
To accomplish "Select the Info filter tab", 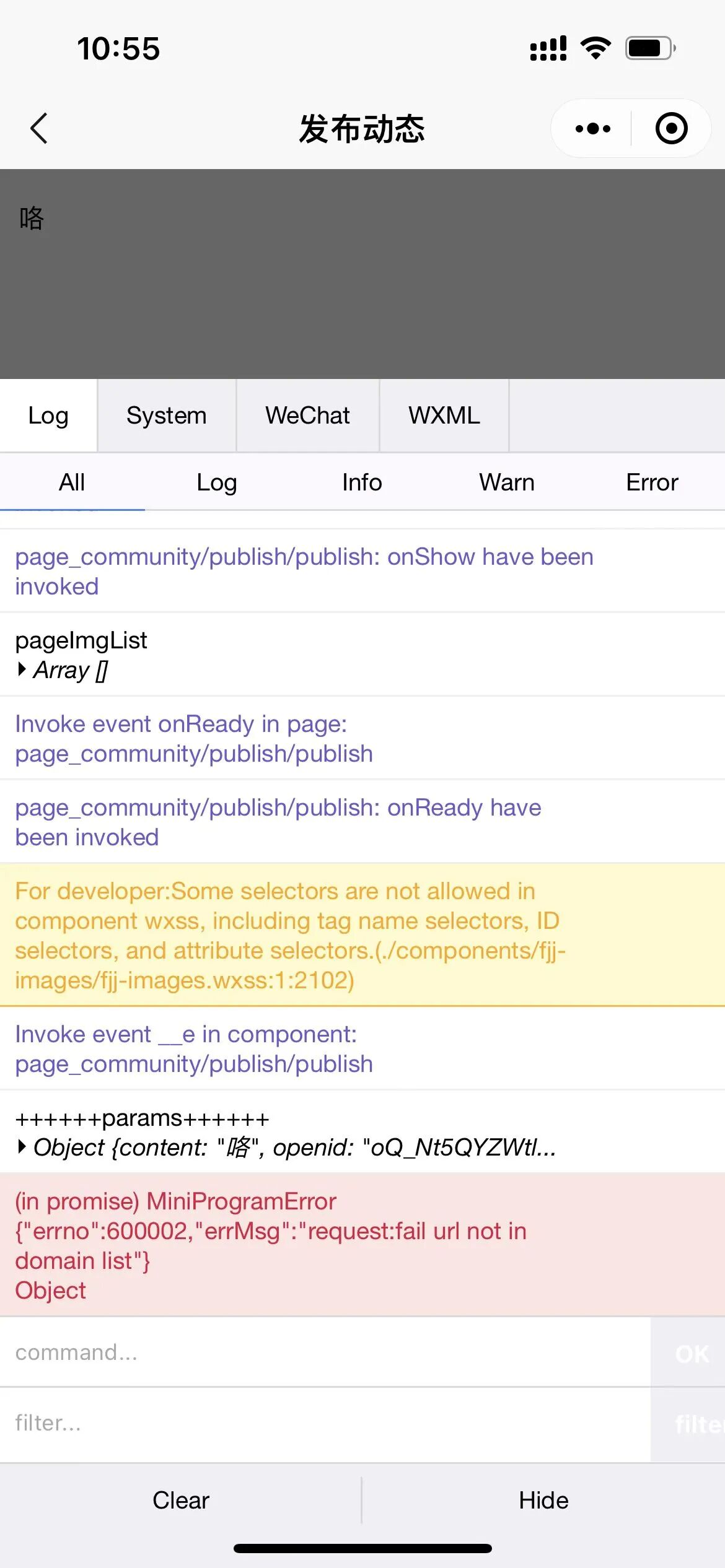I will (x=362, y=482).
